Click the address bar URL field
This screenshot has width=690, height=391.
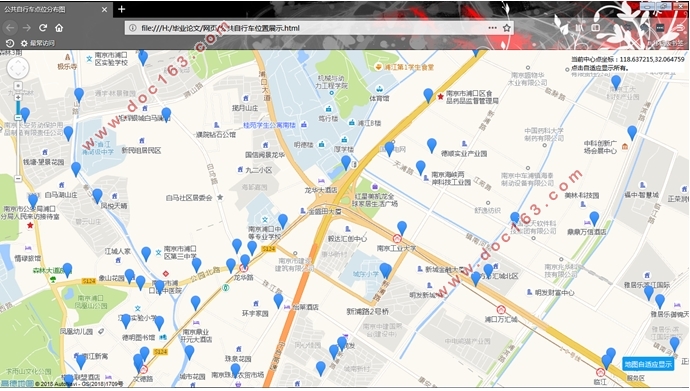pyautogui.click(x=308, y=28)
